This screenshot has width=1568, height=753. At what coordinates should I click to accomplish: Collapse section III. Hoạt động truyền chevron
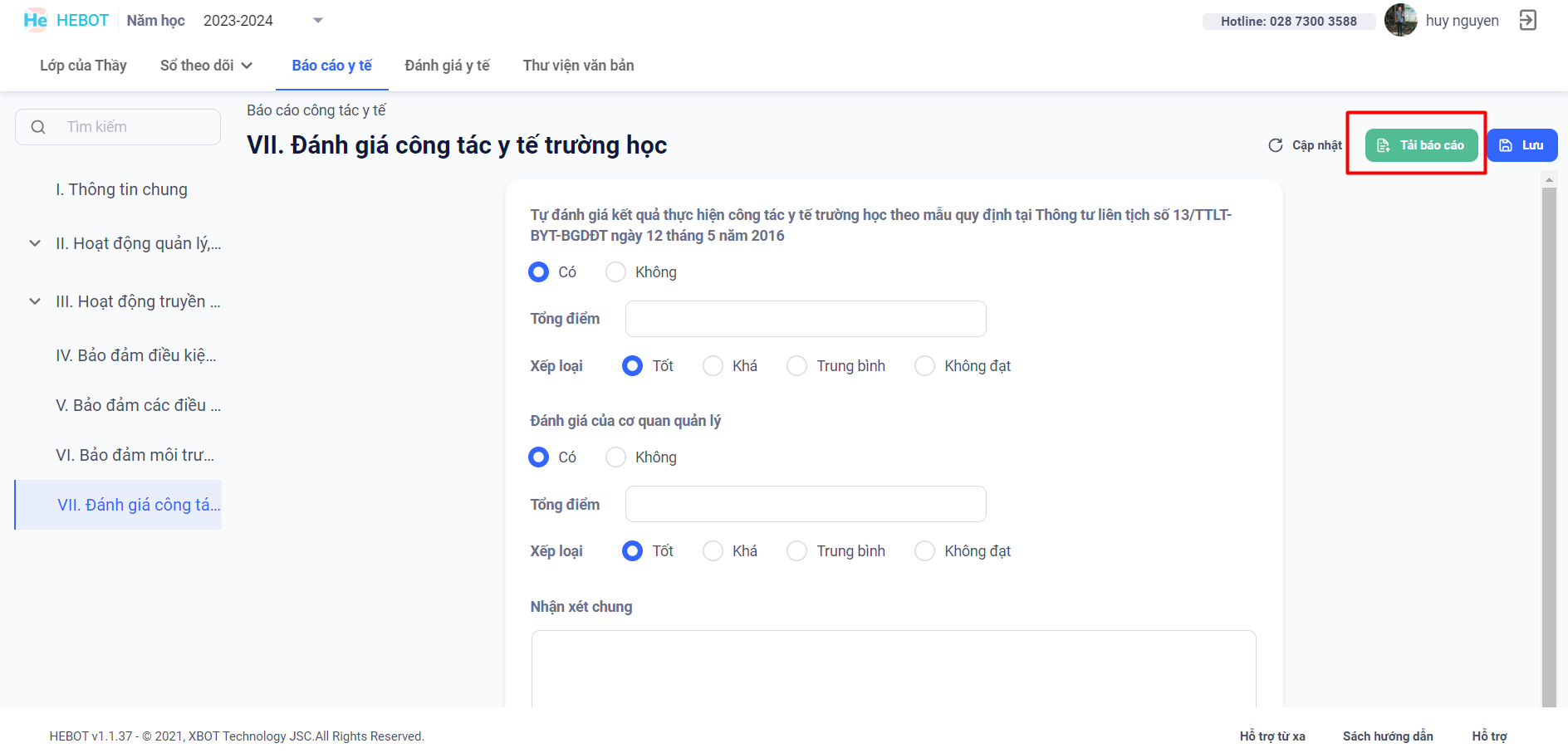(x=35, y=301)
